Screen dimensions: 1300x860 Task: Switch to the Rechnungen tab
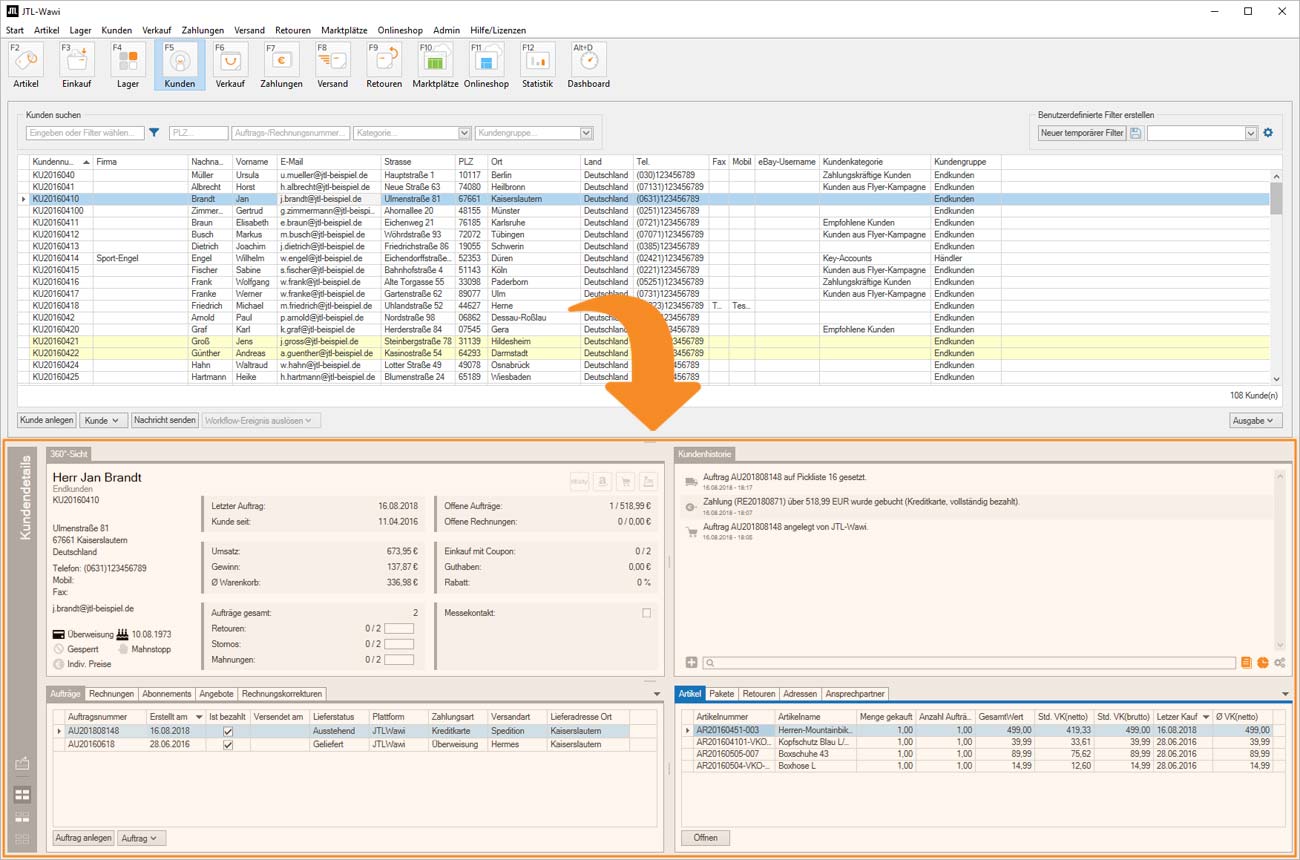111,694
